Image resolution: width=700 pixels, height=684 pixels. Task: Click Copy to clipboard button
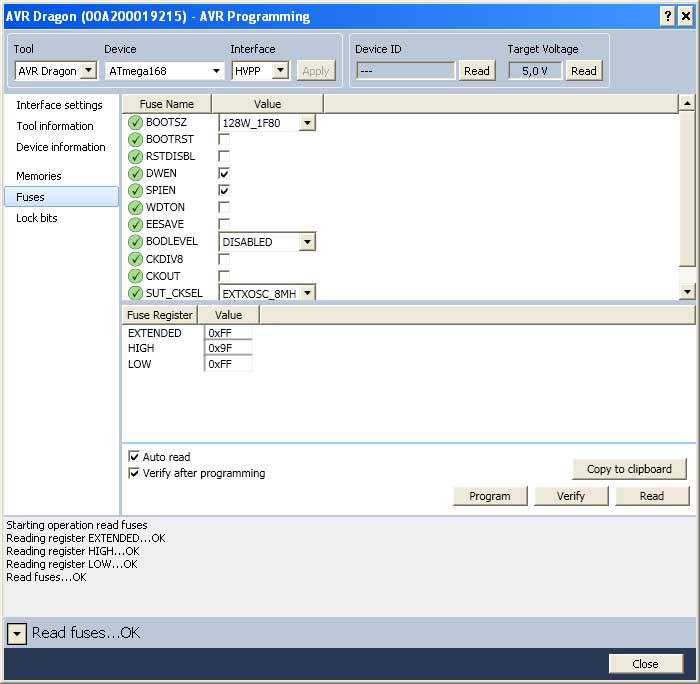[629, 469]
